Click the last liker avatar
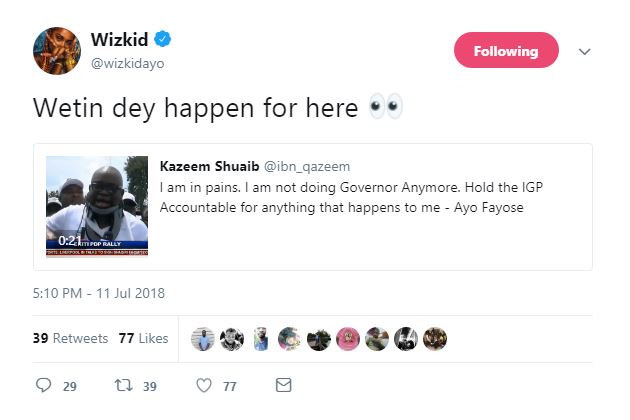Screen dimensions: 630x420 435,339
